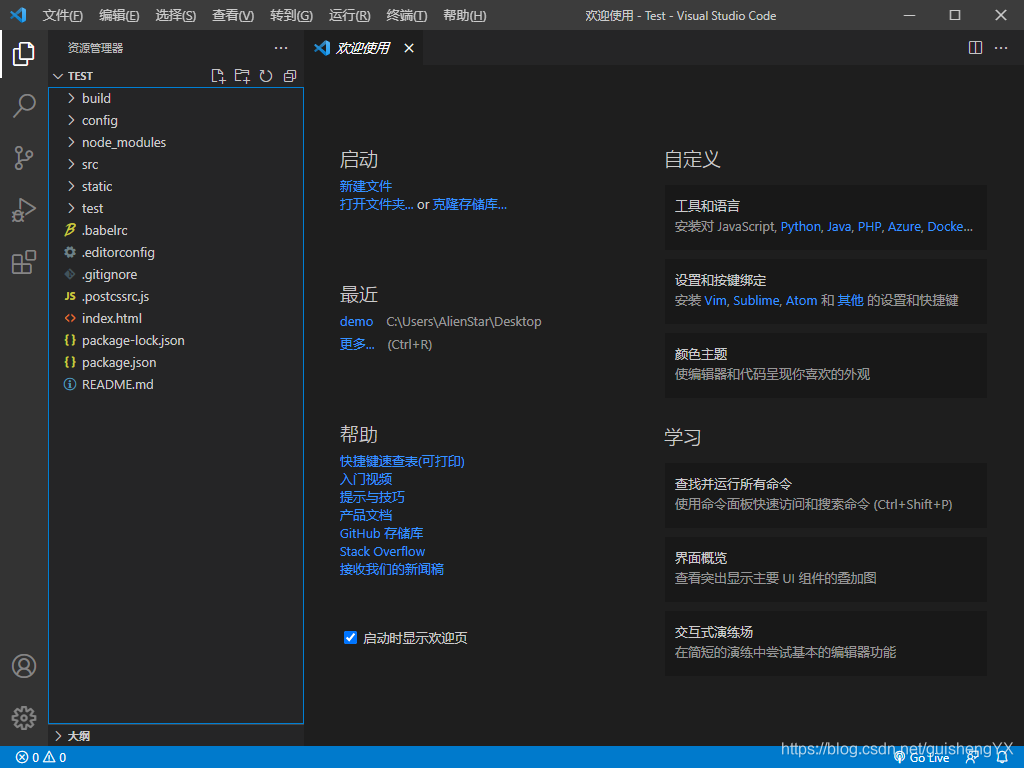This screenshot has width=1024, height=768.
Task: Click the Python language link
Action: pos(801,227)
